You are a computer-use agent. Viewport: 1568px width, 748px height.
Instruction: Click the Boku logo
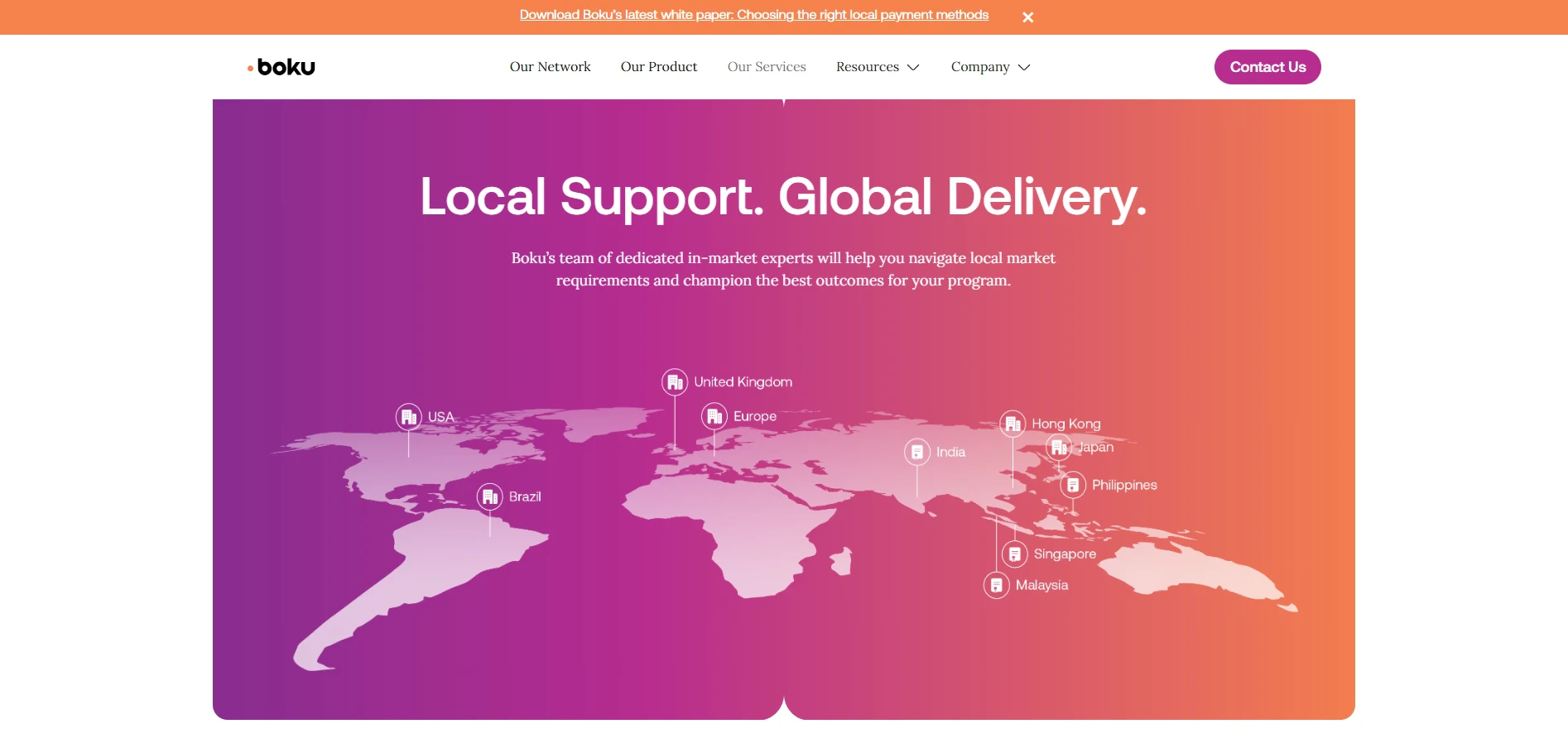281,67
